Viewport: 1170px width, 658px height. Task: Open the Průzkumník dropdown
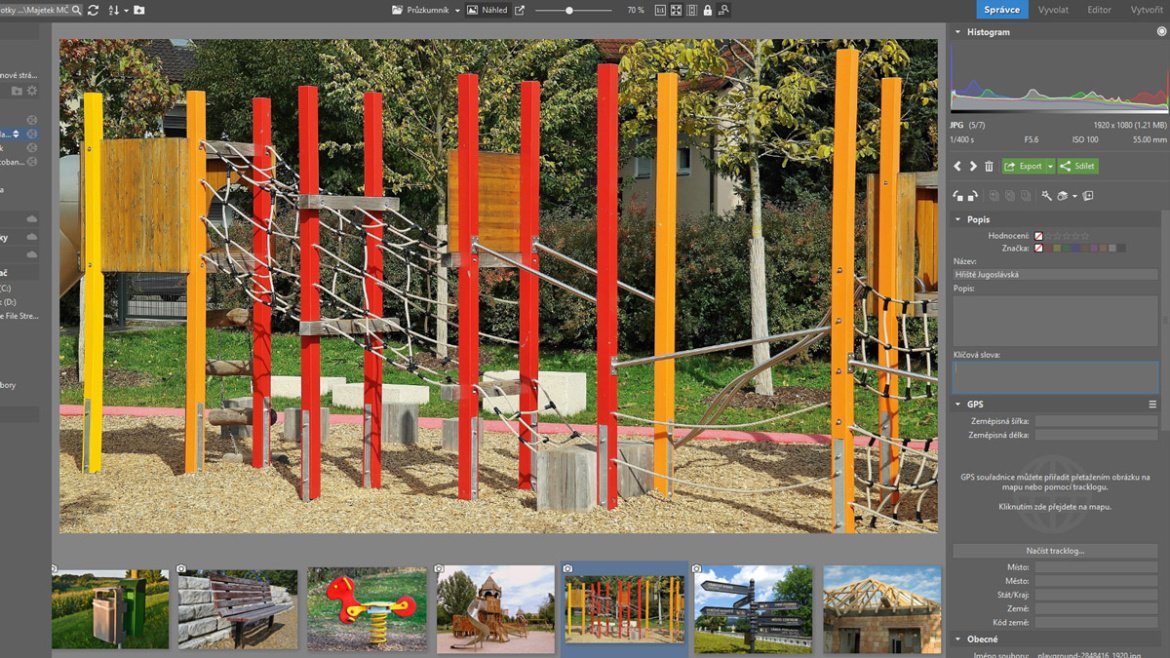(426, 10)
